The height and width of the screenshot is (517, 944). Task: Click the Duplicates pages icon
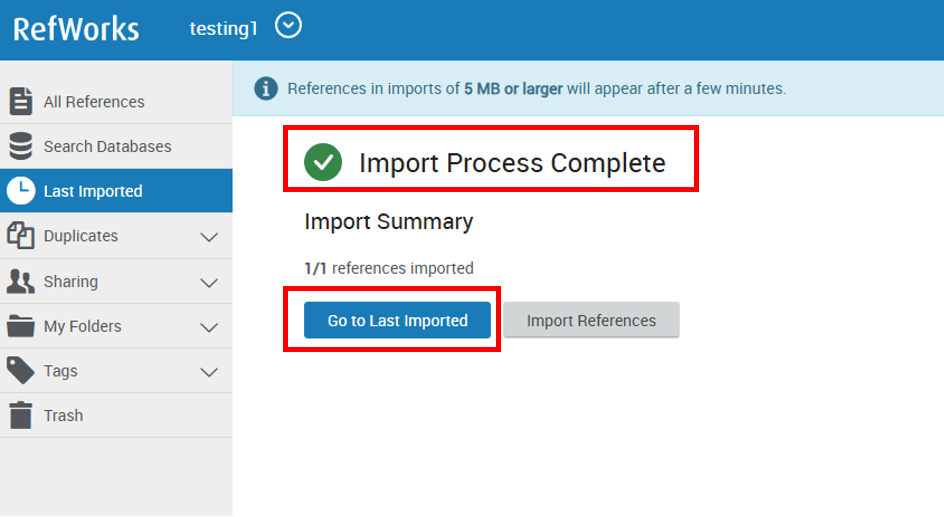(20, 236)
